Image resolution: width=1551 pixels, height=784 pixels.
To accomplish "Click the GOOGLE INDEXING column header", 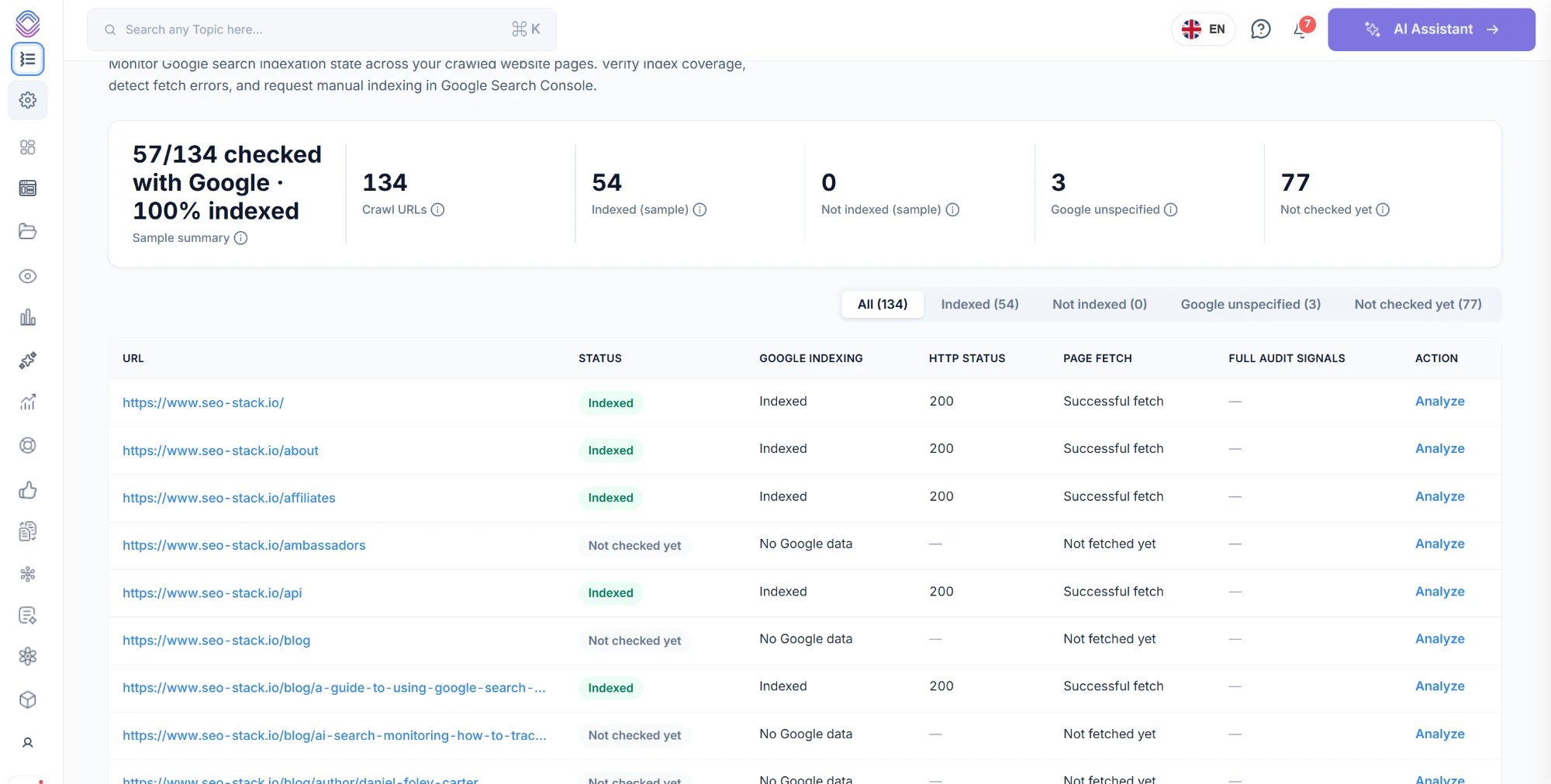I will point(811,358).
